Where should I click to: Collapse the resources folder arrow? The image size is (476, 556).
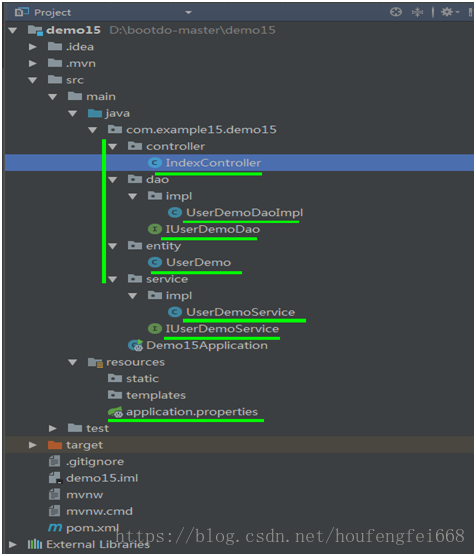pos(73,362)
